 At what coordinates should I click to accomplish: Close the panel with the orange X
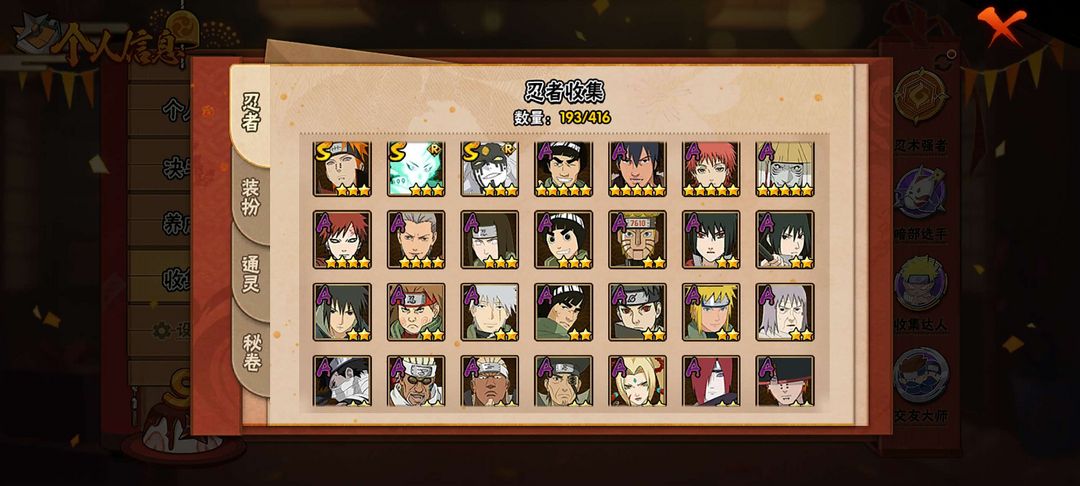pyautogui.click(x=1001, y=24)
